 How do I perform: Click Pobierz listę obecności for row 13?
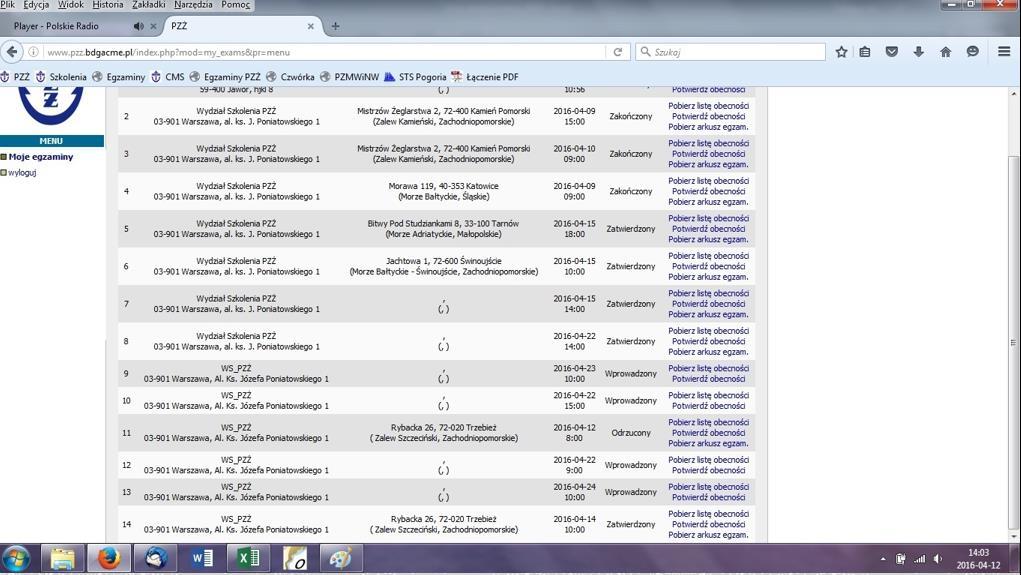(x=708, y=486)
